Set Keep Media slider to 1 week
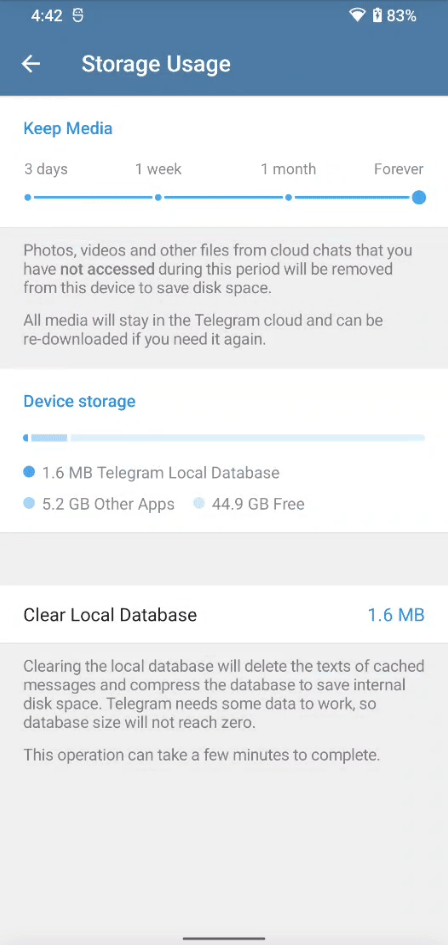The width and height of the screenshot is (448, 945). 158,197
